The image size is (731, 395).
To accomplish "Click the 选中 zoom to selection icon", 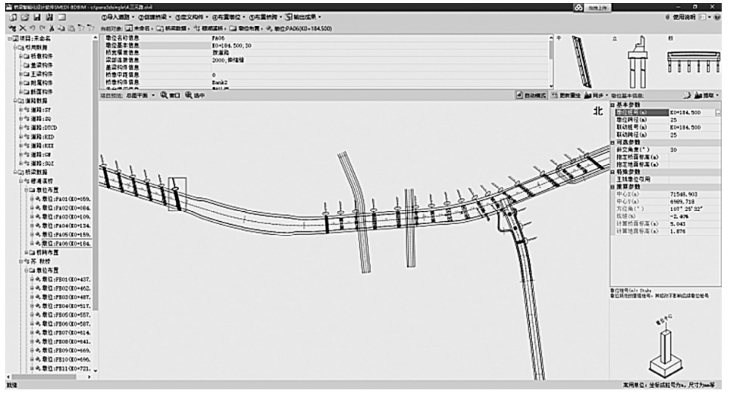I will click(189, 95).
